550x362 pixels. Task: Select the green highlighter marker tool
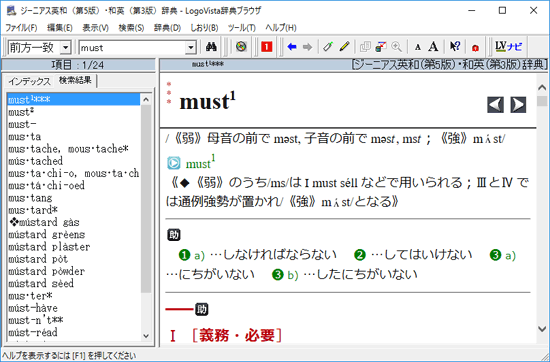(x=328, y=47)
